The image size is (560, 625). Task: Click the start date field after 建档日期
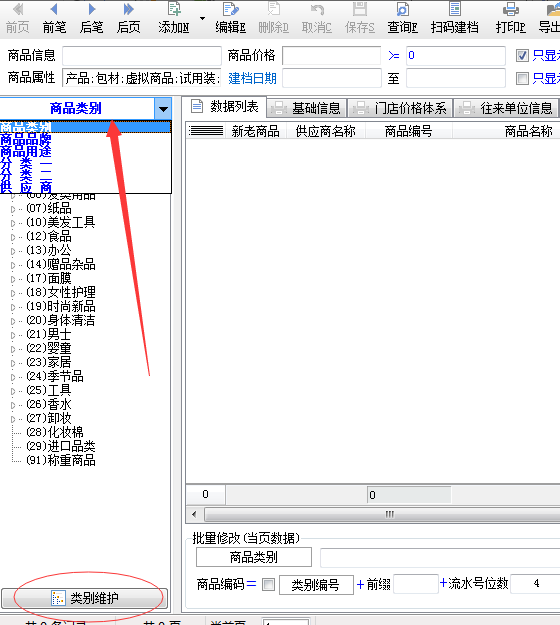[332, 78]
